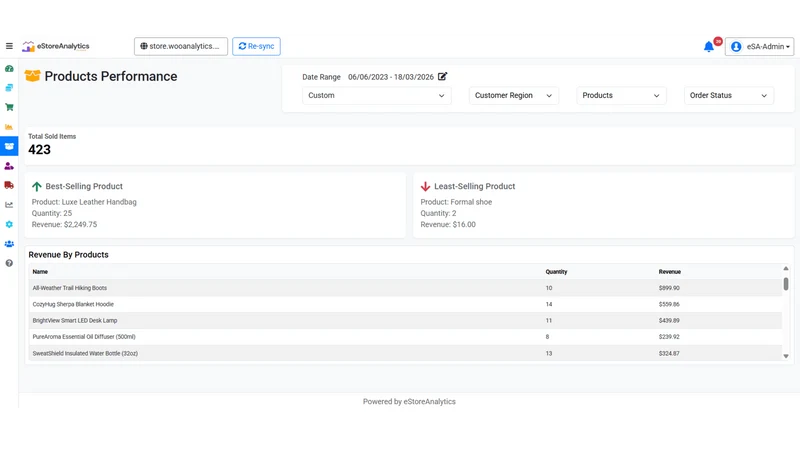
Task: Click the $239.92 revenue cell
Action: coord(669,337)
